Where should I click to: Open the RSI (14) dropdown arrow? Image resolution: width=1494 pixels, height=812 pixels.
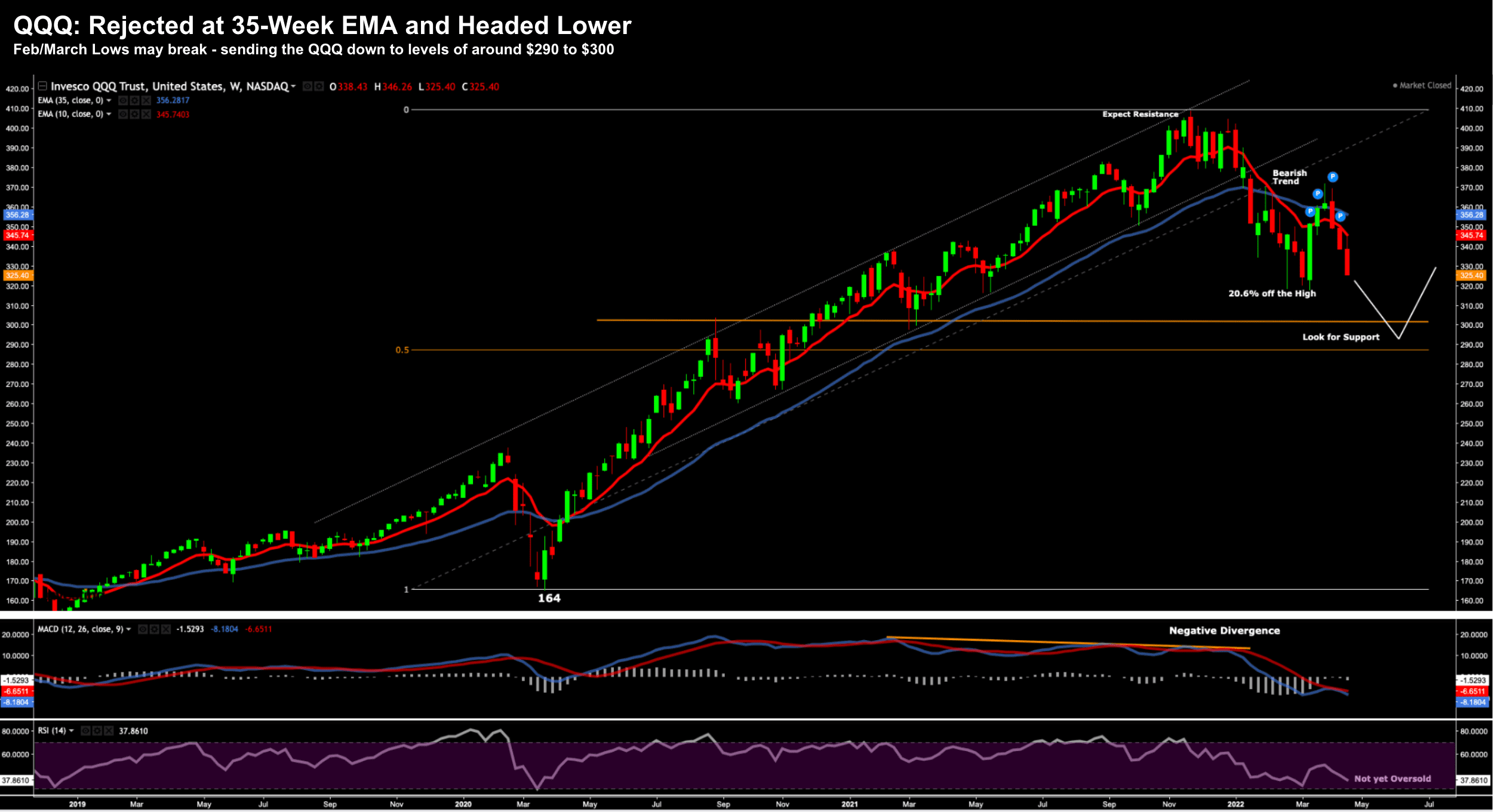click(x=71, y=731)
